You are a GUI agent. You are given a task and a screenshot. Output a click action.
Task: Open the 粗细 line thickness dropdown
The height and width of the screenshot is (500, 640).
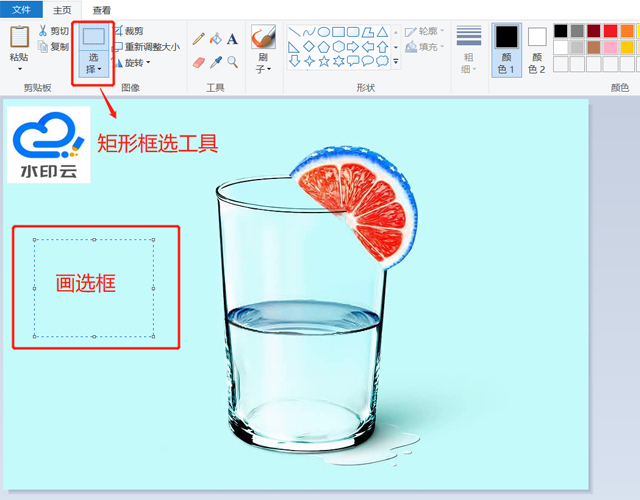click(469, 49)
